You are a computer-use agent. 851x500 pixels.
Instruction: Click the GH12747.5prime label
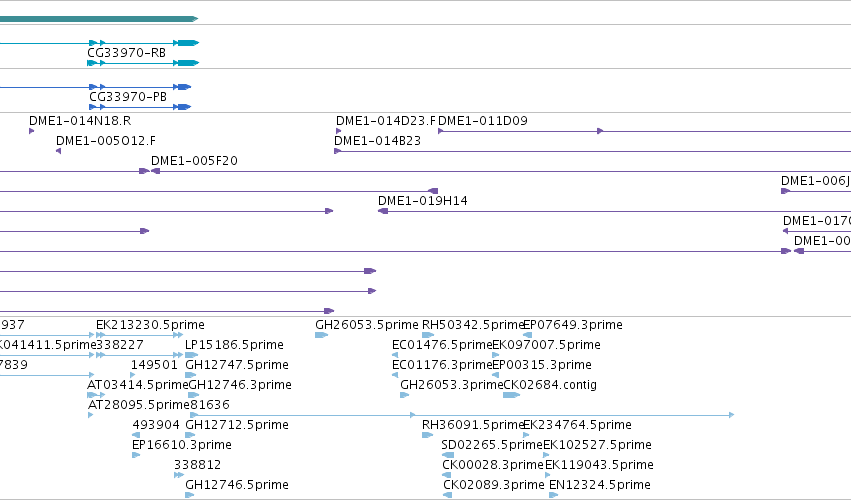(237, 365)
